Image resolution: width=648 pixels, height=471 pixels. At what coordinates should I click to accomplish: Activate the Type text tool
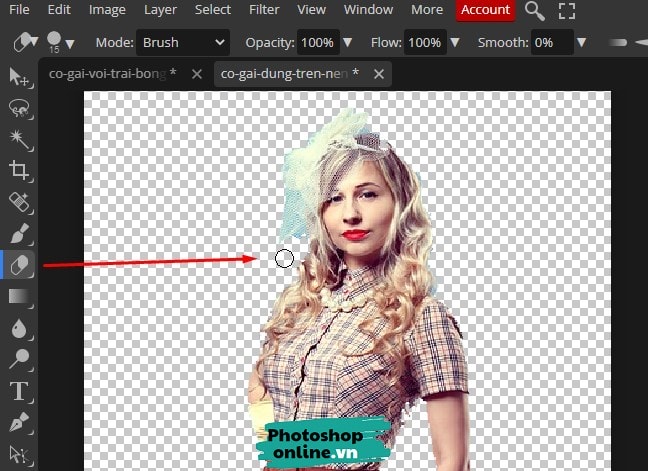(x=19, y=390)
